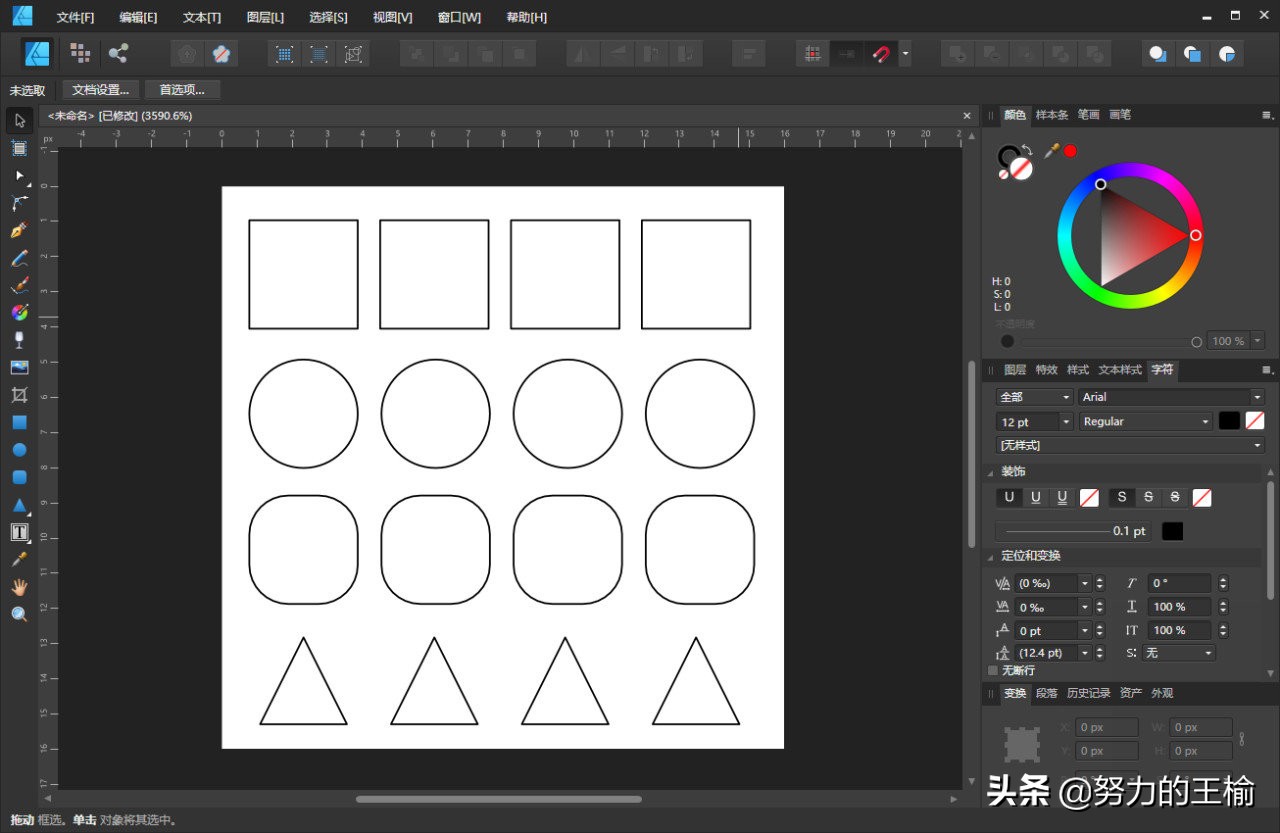Screen dimensions: 1280x833
Task: Collapse the 定位和变换 section
Action: coord(991,555)
